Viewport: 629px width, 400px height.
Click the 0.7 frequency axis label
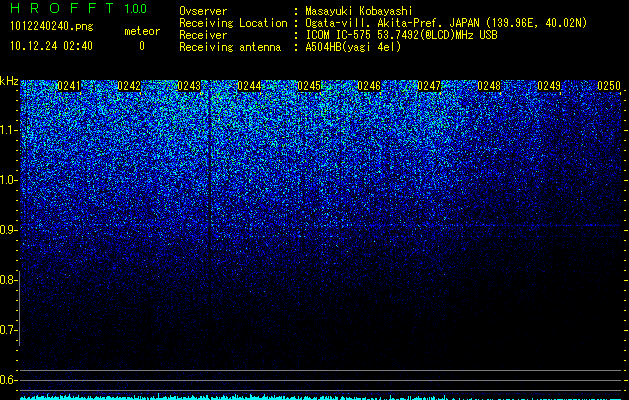coord(8,330)
